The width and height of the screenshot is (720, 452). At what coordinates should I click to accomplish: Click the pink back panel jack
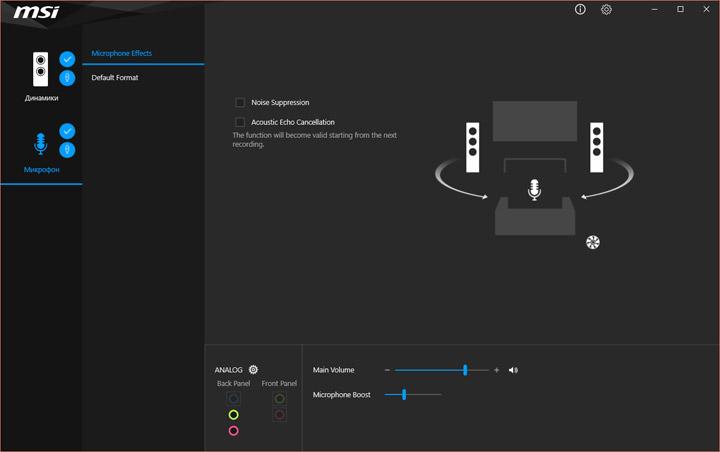click(x=233, y=431)
